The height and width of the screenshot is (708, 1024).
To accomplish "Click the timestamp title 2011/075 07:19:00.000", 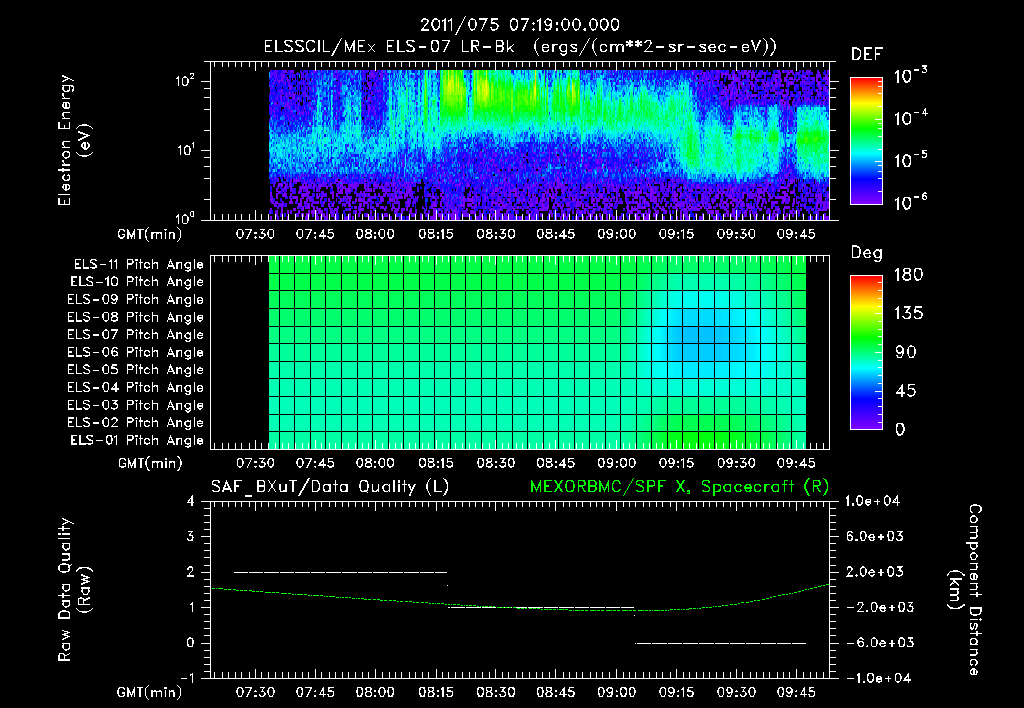I will point(519,25).
